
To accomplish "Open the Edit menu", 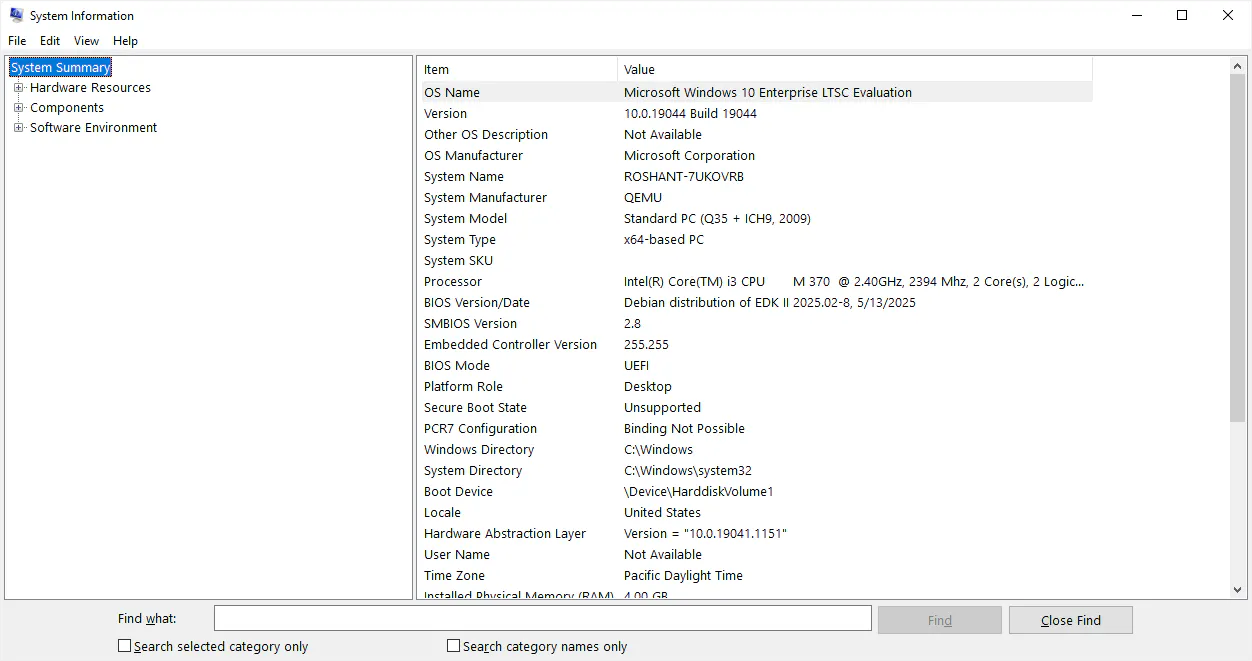I will [50, 41].
